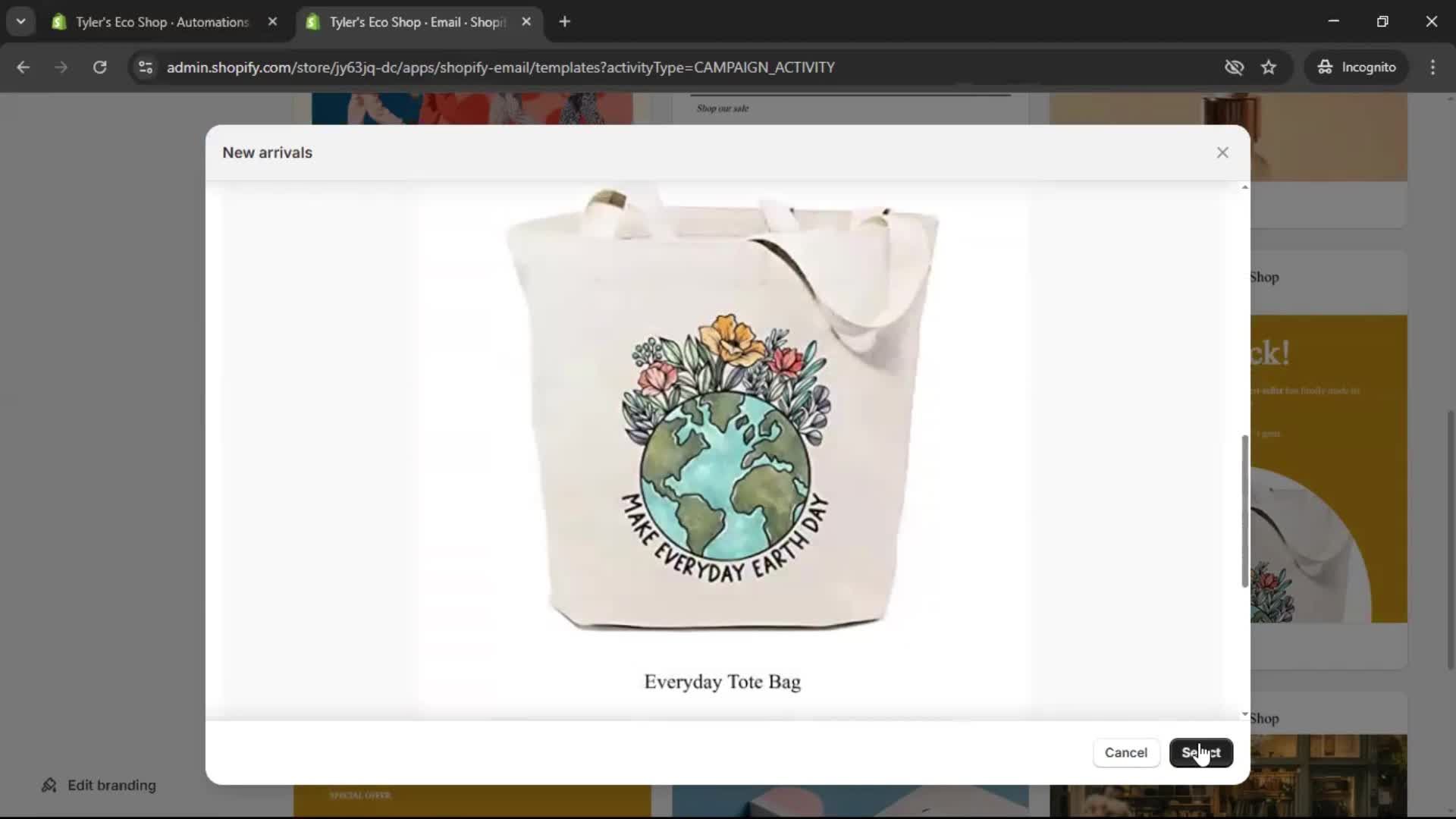
Task: Click the modal scrollbar up arrow
Action: coord(1244,187)
